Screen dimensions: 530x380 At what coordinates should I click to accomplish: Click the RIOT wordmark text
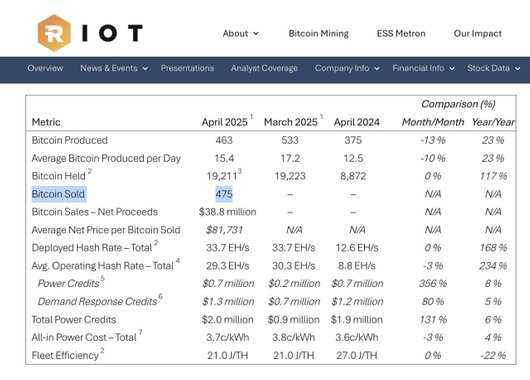tap(112, 33)
